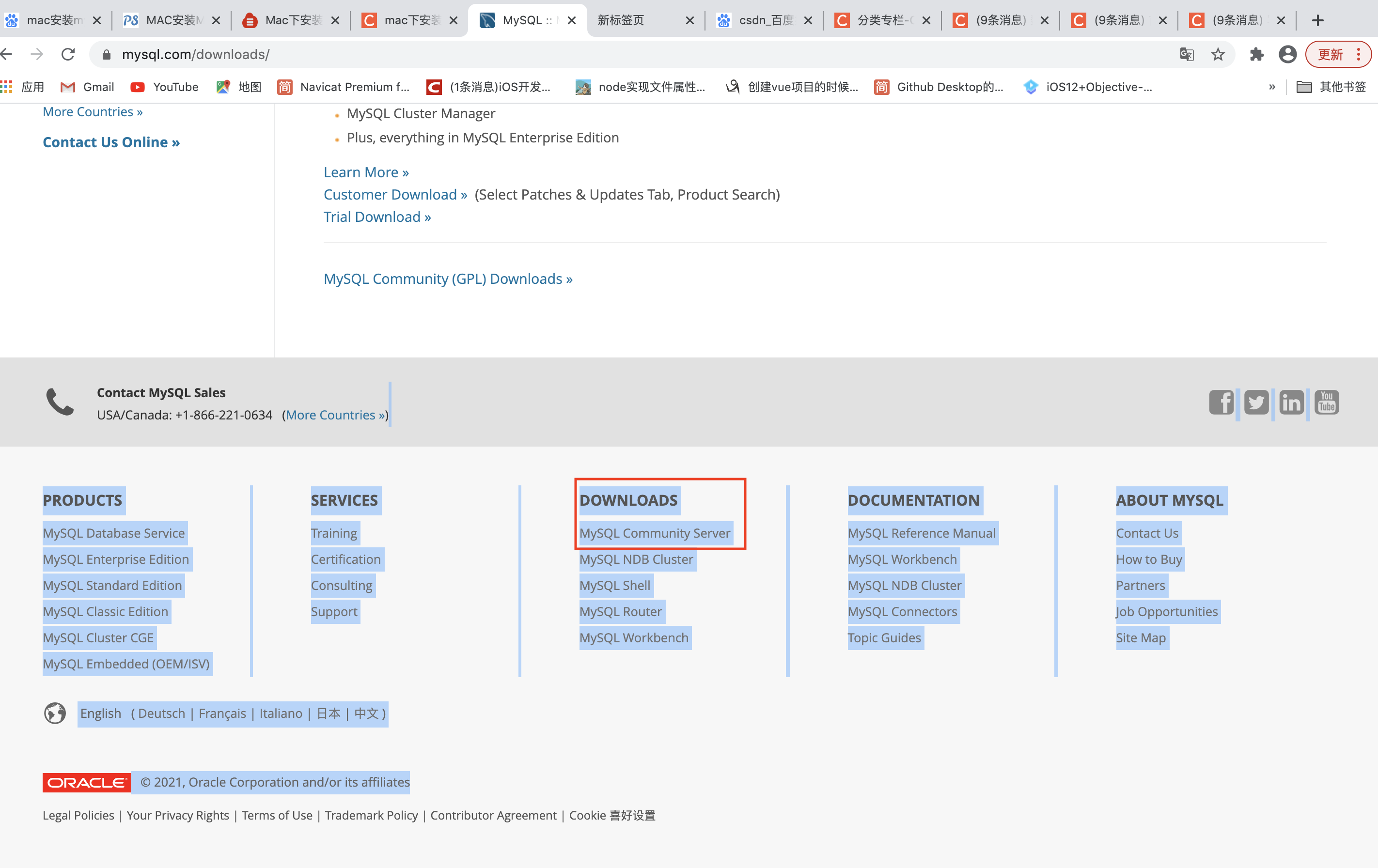Open MySQL Community Server link
Screen dimensions: 1378x868
pos(654,533)
